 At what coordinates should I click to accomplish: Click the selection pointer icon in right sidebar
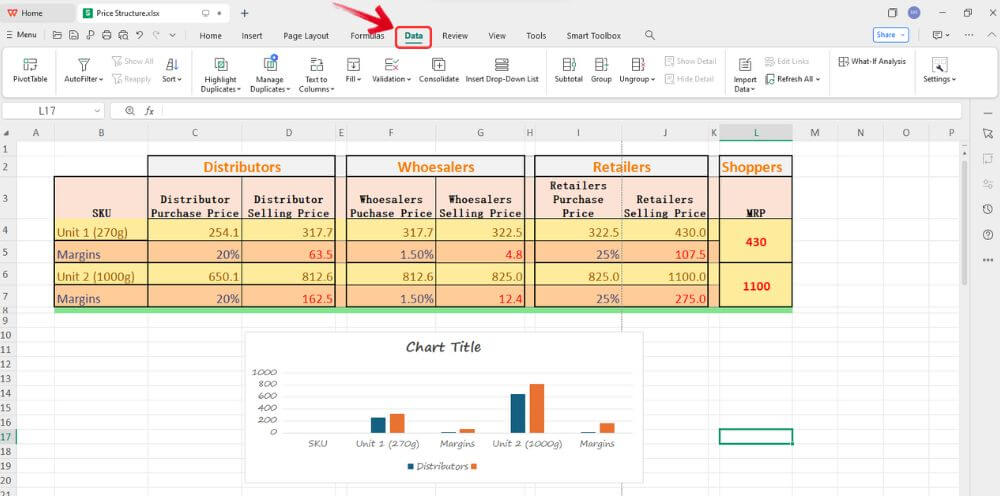tap(988, 133)
